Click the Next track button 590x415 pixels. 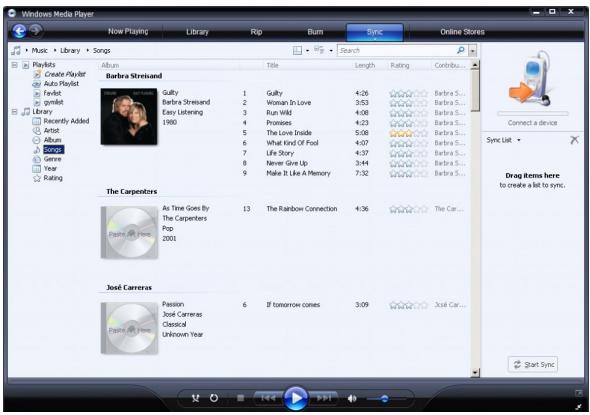[x=323, y=398]
